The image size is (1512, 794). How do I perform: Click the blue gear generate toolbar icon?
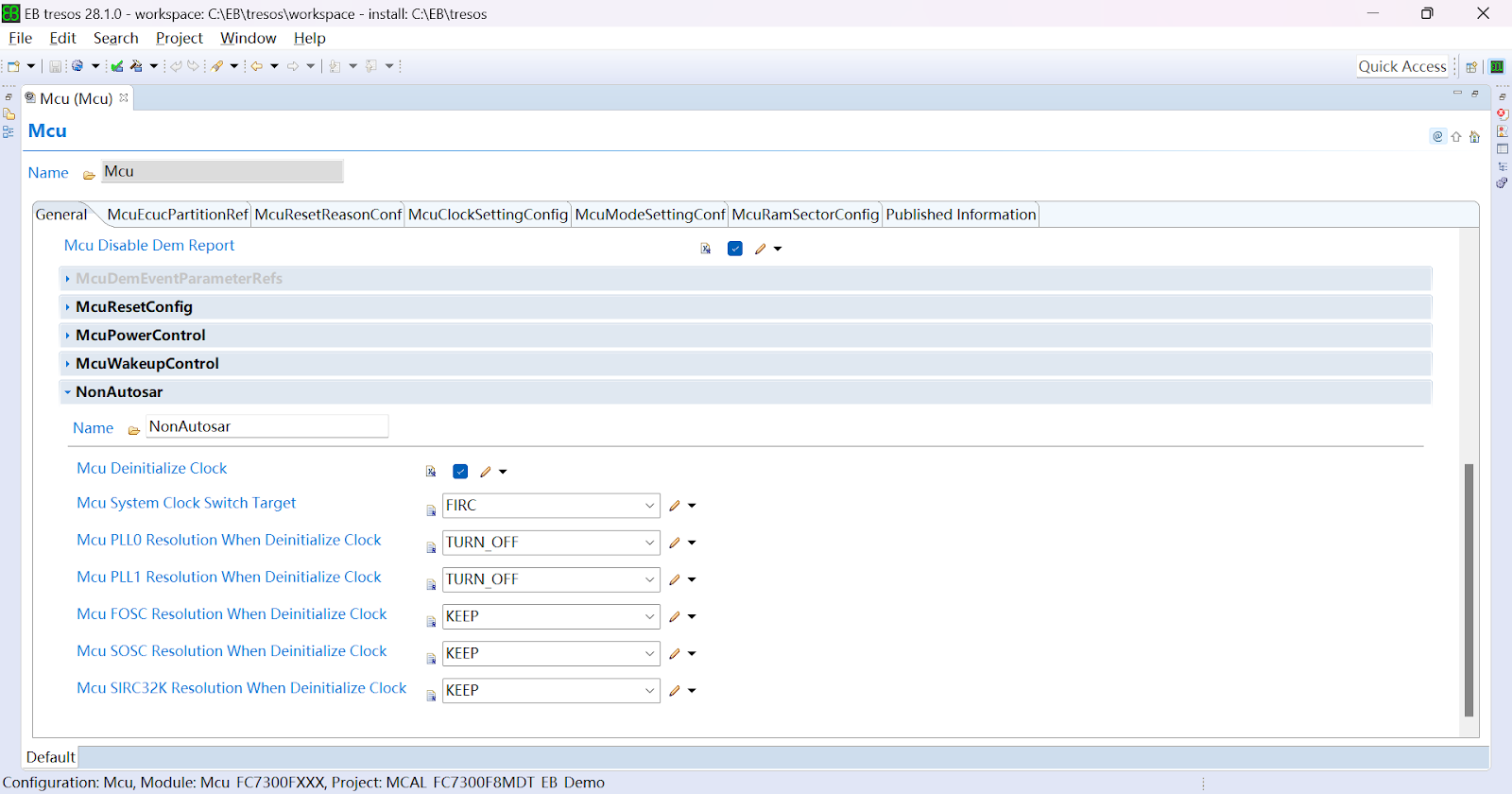click(77, 66)
